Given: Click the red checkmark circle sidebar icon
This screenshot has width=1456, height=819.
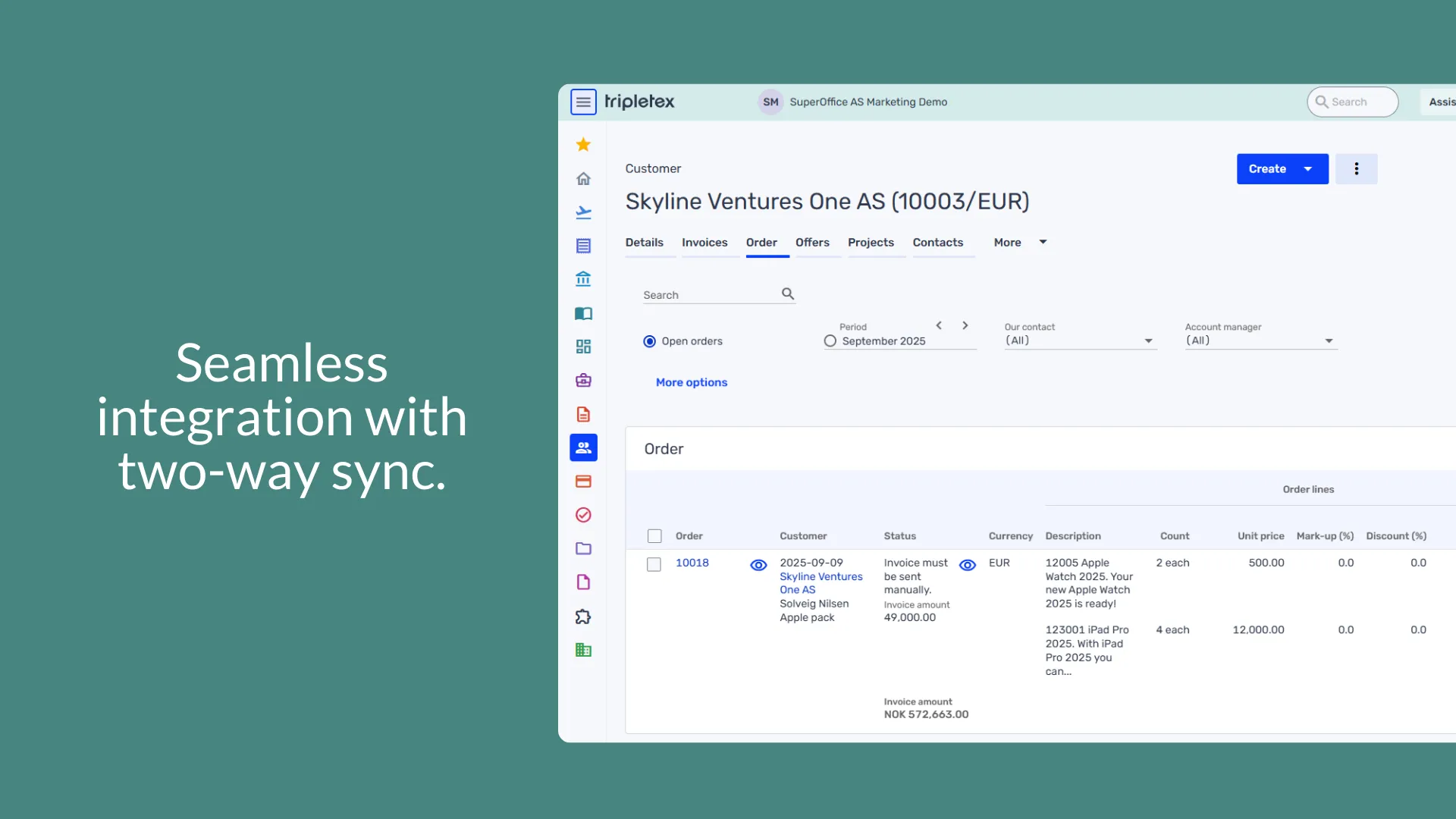Looking at the screenshot, I should pyautogui.click(x=583, y=515).
